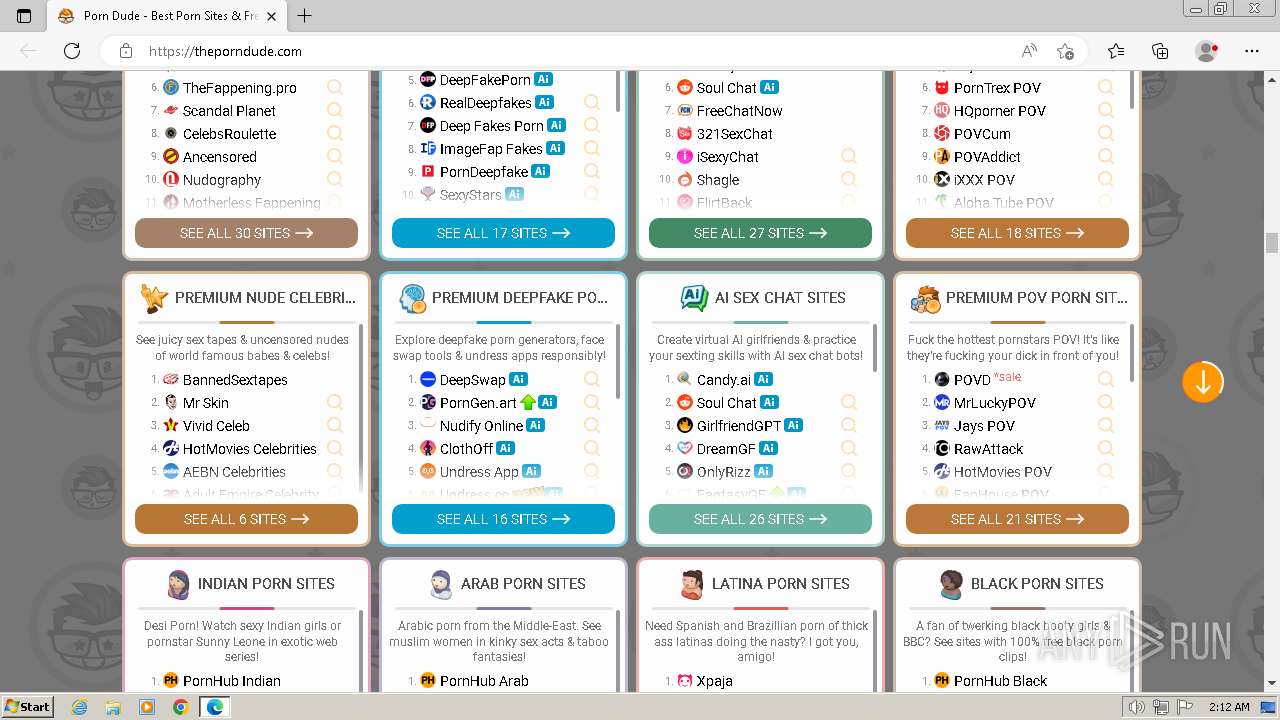Open the PornHub Black link
Viewport: 1280px width, 720px height.
[x=1000, y=681]
